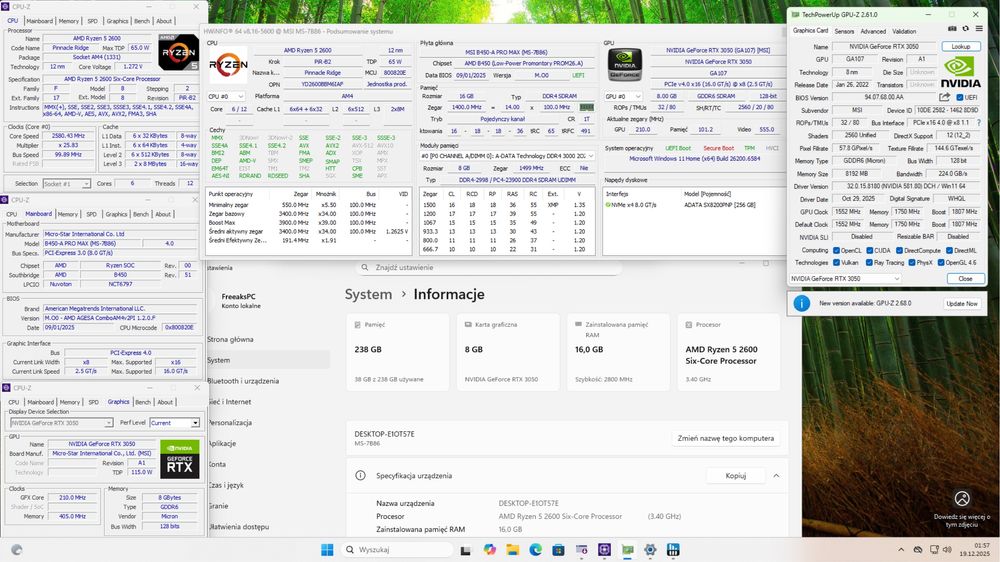
Task: Open Settings gear in the taskbar
Action: (x=650, y=549)
